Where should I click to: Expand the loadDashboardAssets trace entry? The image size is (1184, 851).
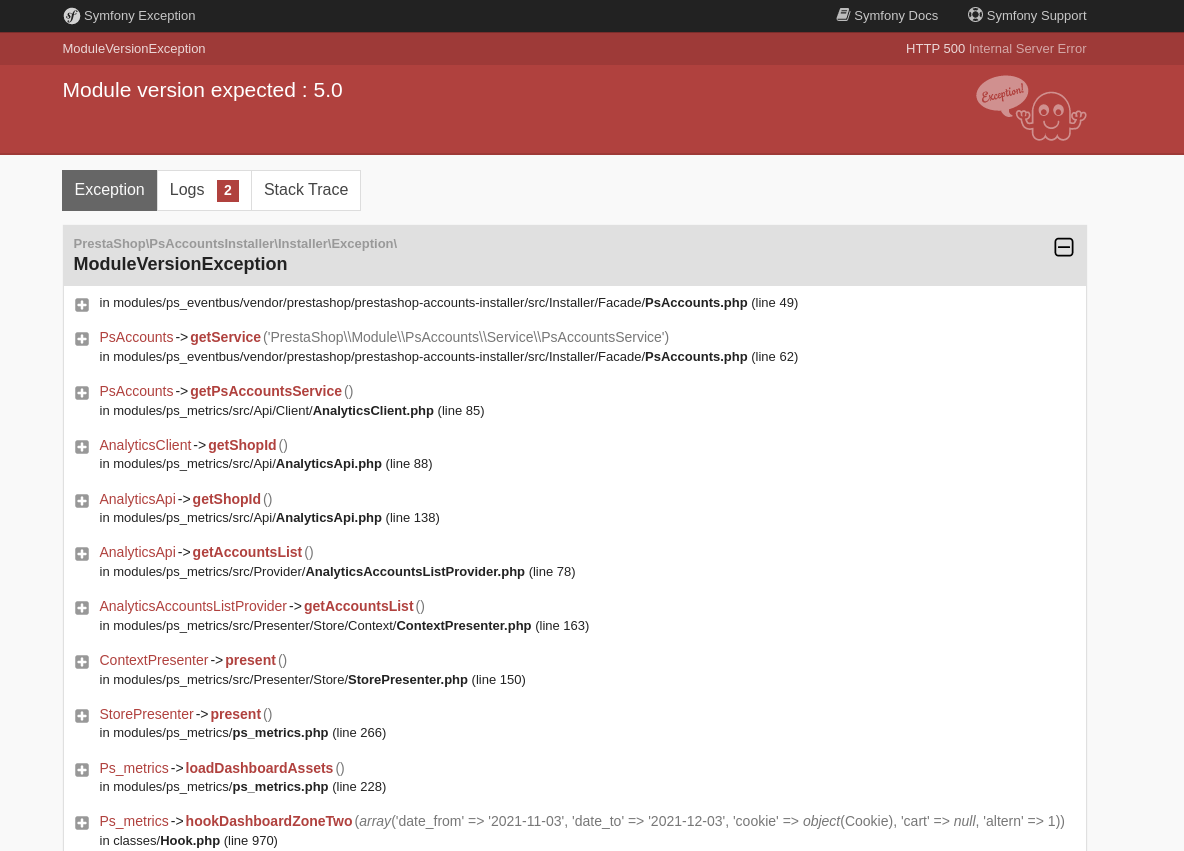click(82, 769)
